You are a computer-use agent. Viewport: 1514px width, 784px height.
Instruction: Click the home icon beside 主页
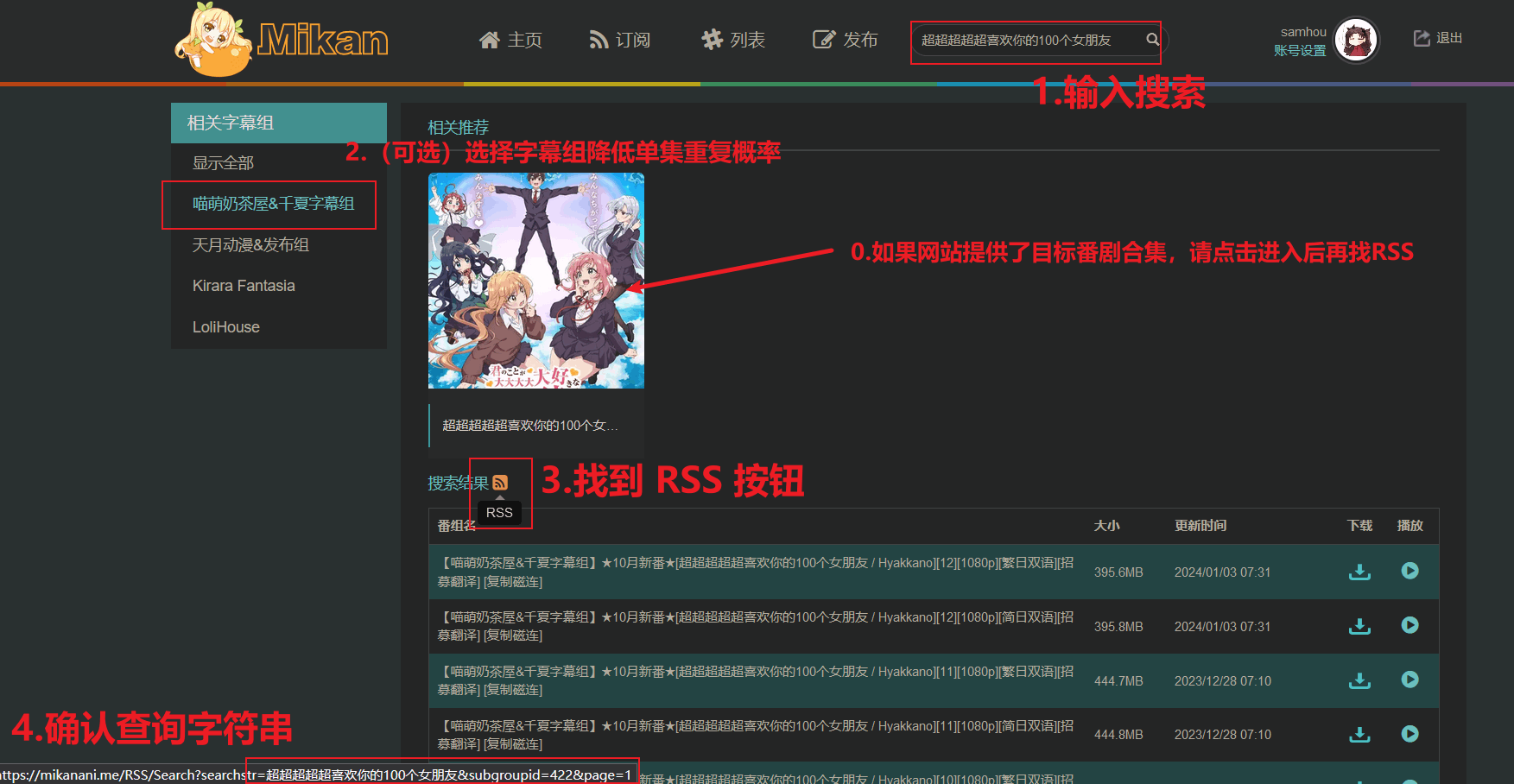click(490, 40)
